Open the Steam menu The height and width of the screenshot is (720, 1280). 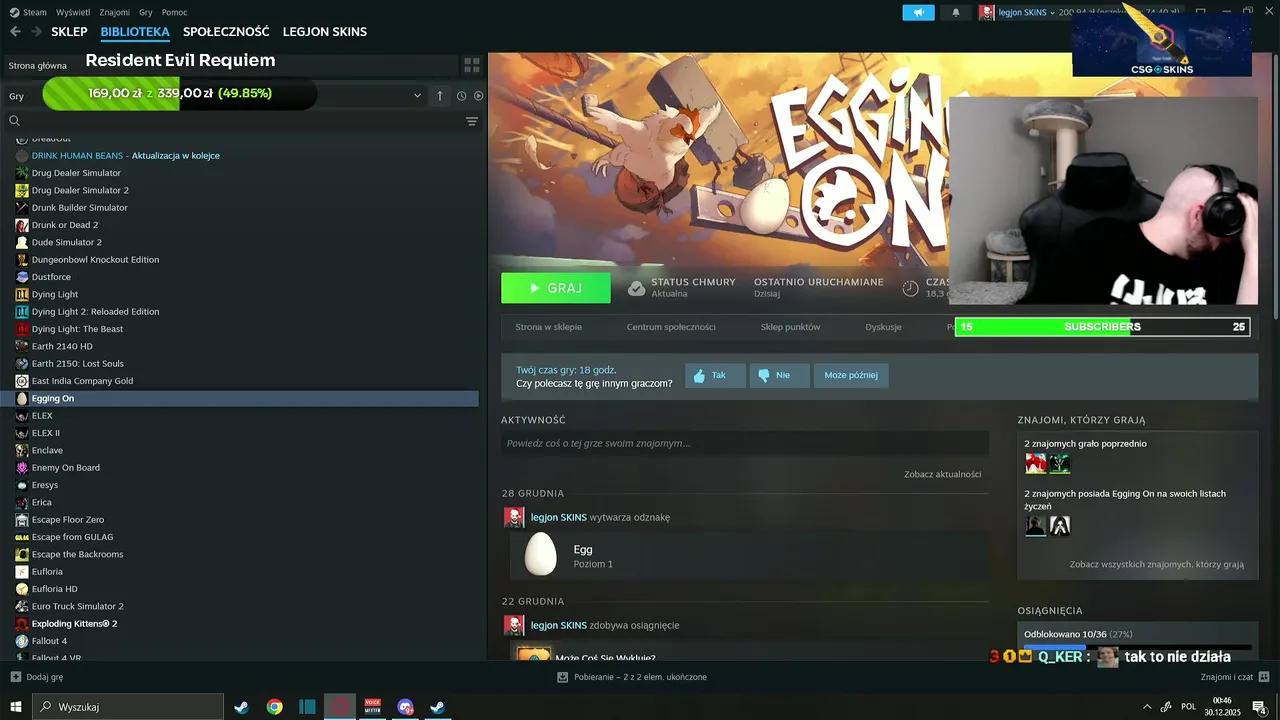click(29, 12)
